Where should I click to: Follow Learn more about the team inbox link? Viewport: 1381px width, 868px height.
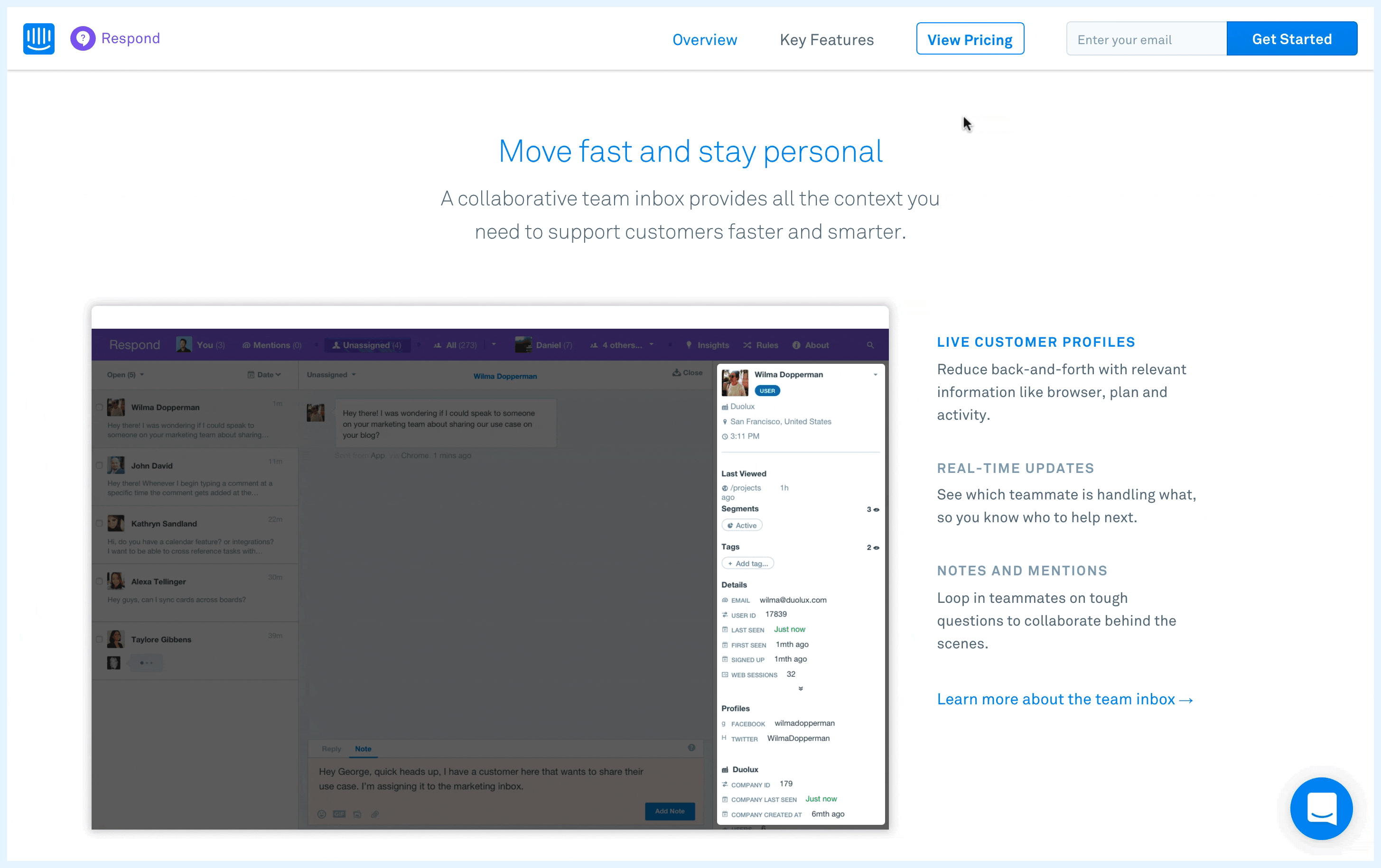point(1064,700)
